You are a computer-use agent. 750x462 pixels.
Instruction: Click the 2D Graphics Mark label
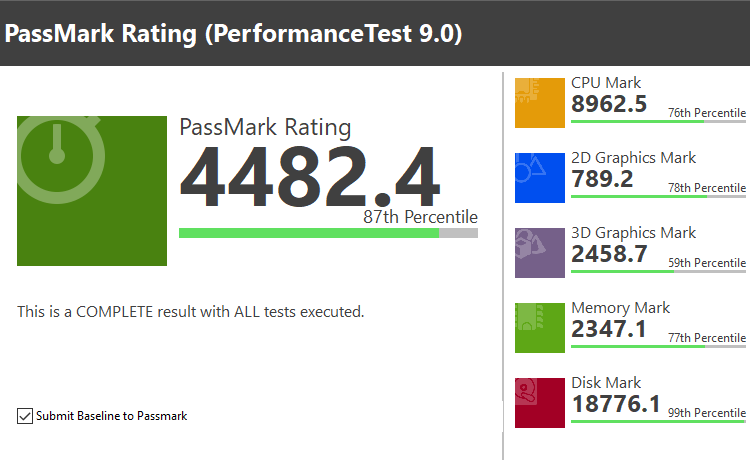click(633, 158)
